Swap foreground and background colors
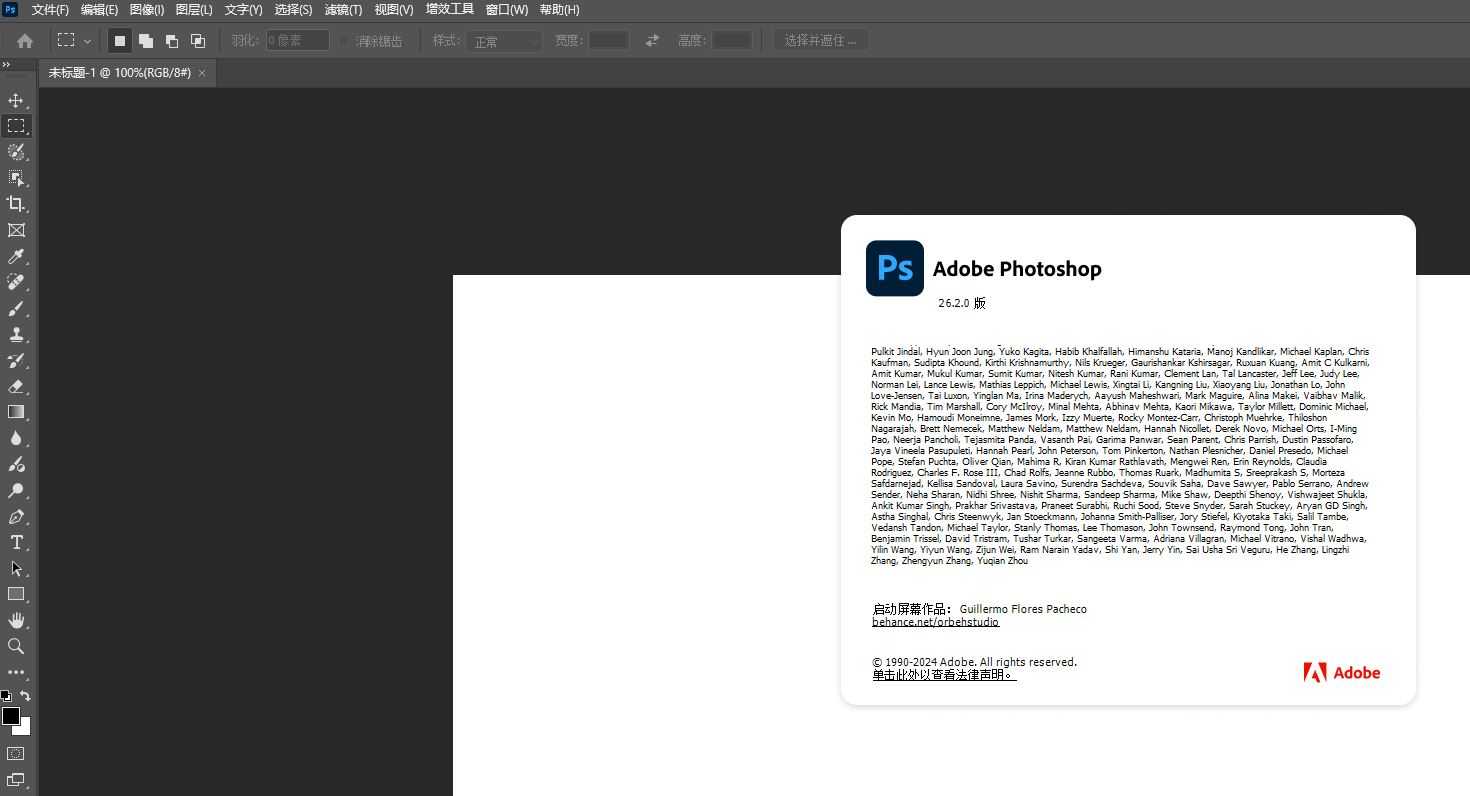 pos(26,696)
